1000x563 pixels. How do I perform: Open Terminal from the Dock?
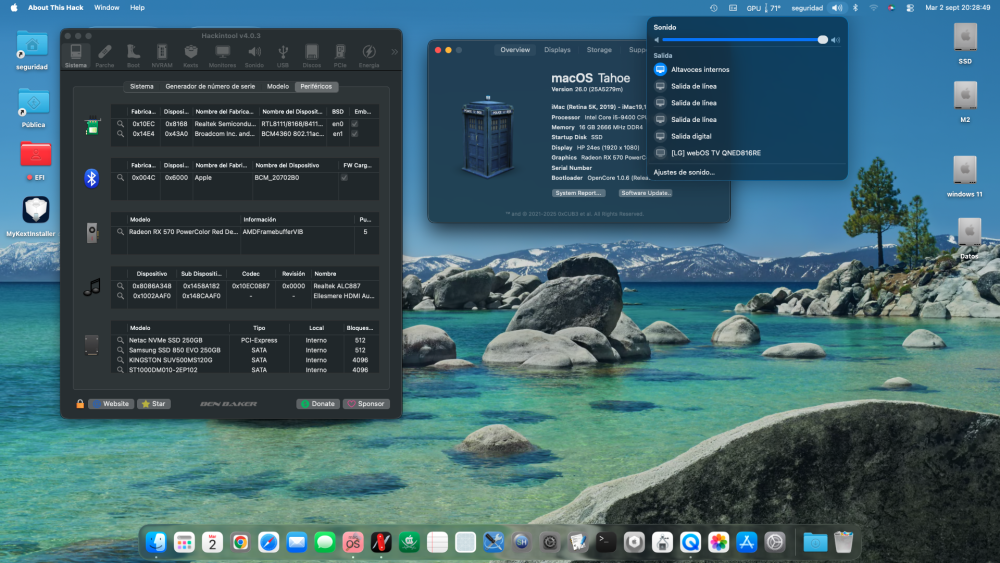point(606,542)
